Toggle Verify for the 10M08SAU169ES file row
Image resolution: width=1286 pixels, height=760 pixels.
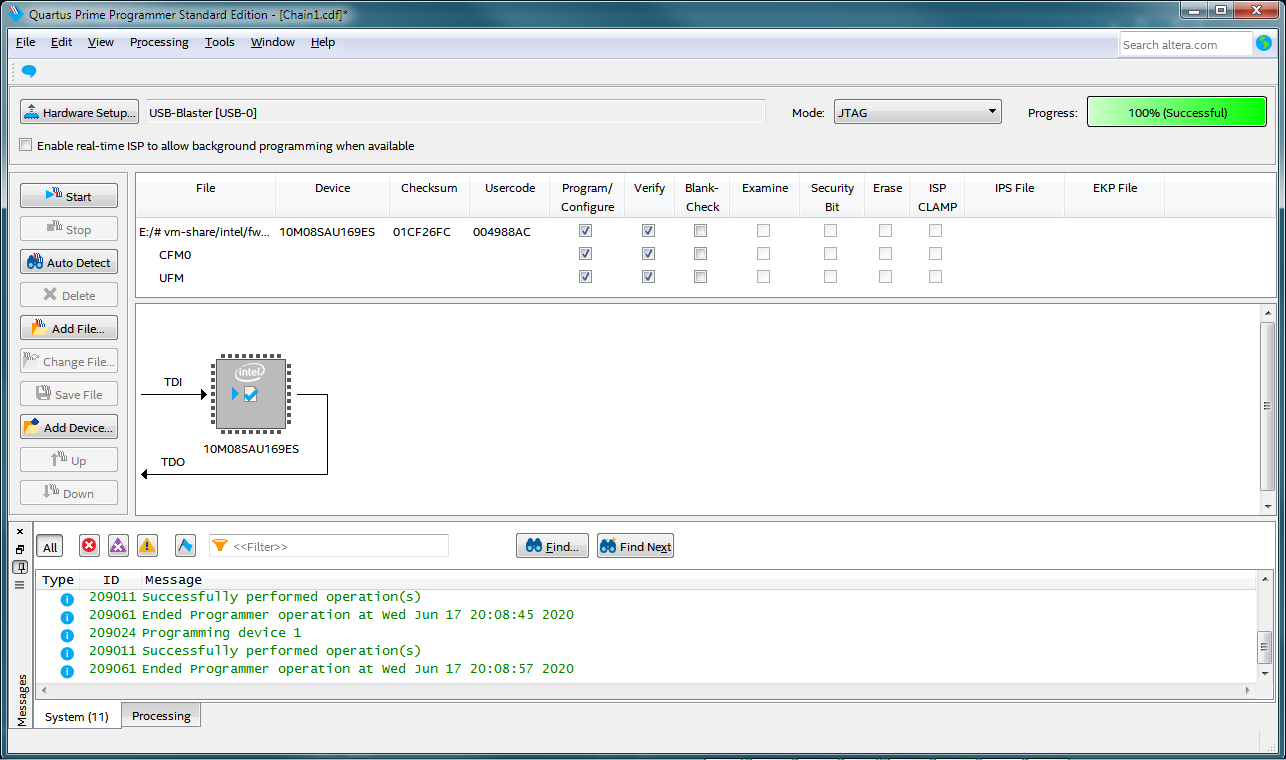tap(649, 230)
